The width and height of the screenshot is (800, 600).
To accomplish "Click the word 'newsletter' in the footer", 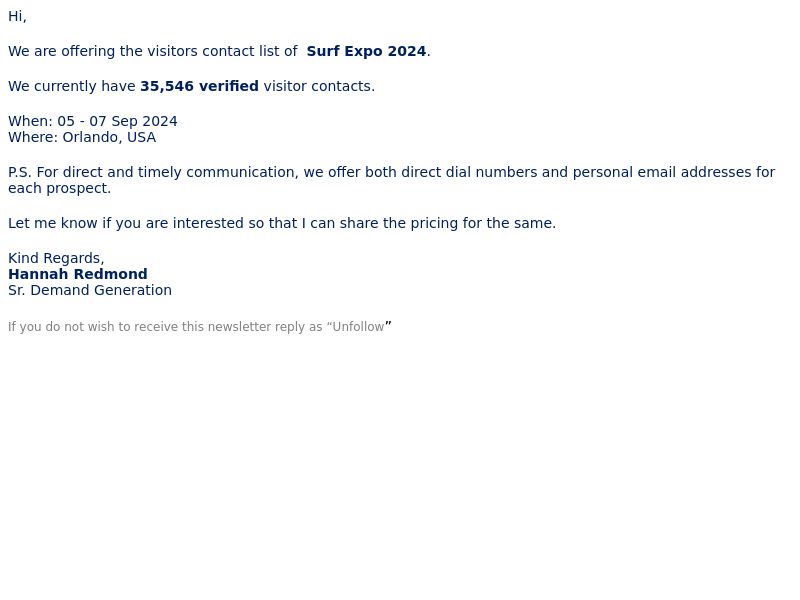I will click(x=239, y=327).
